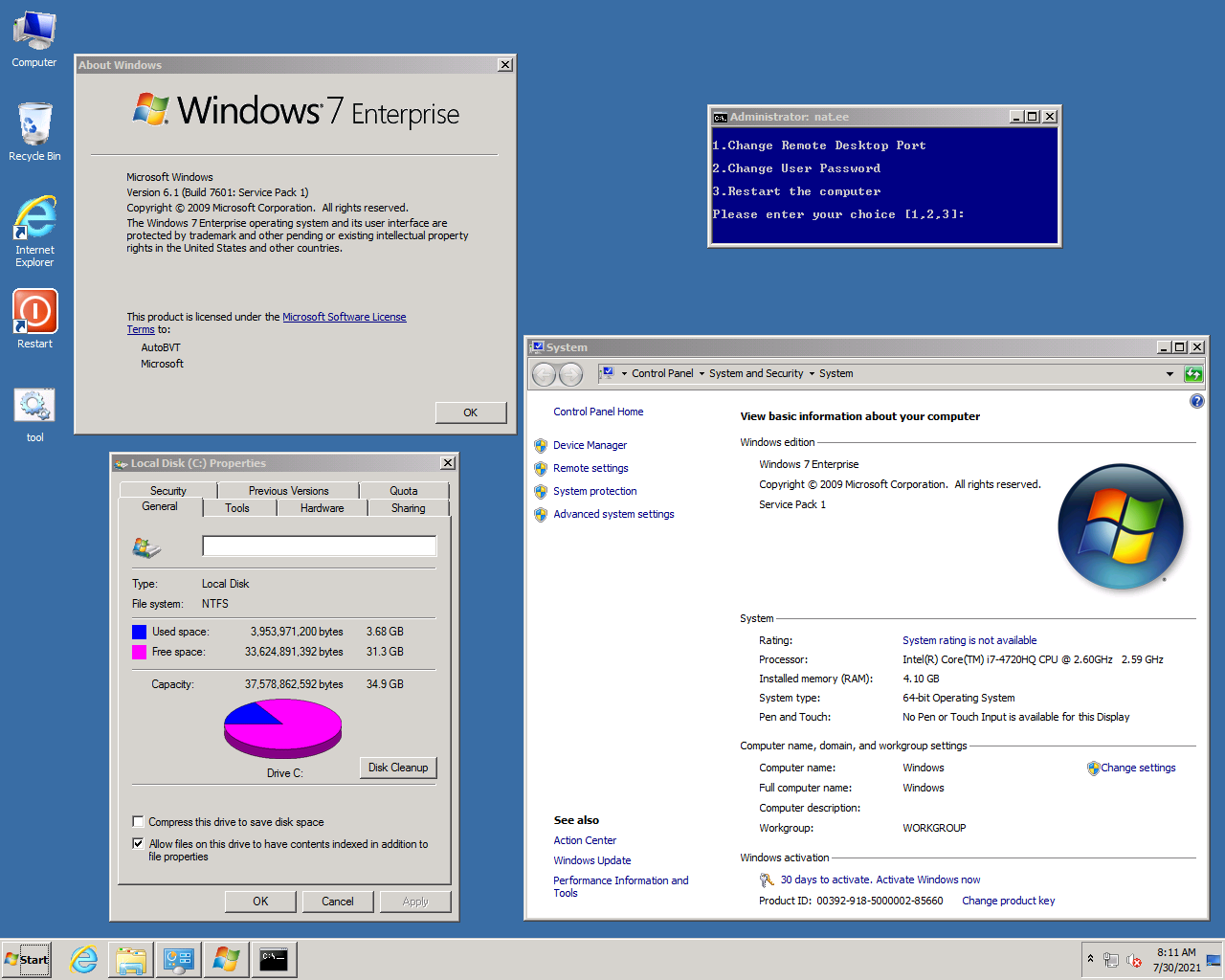Open the Restart desktop shortcut icon

pyautogui.click(x=34, y=313)
